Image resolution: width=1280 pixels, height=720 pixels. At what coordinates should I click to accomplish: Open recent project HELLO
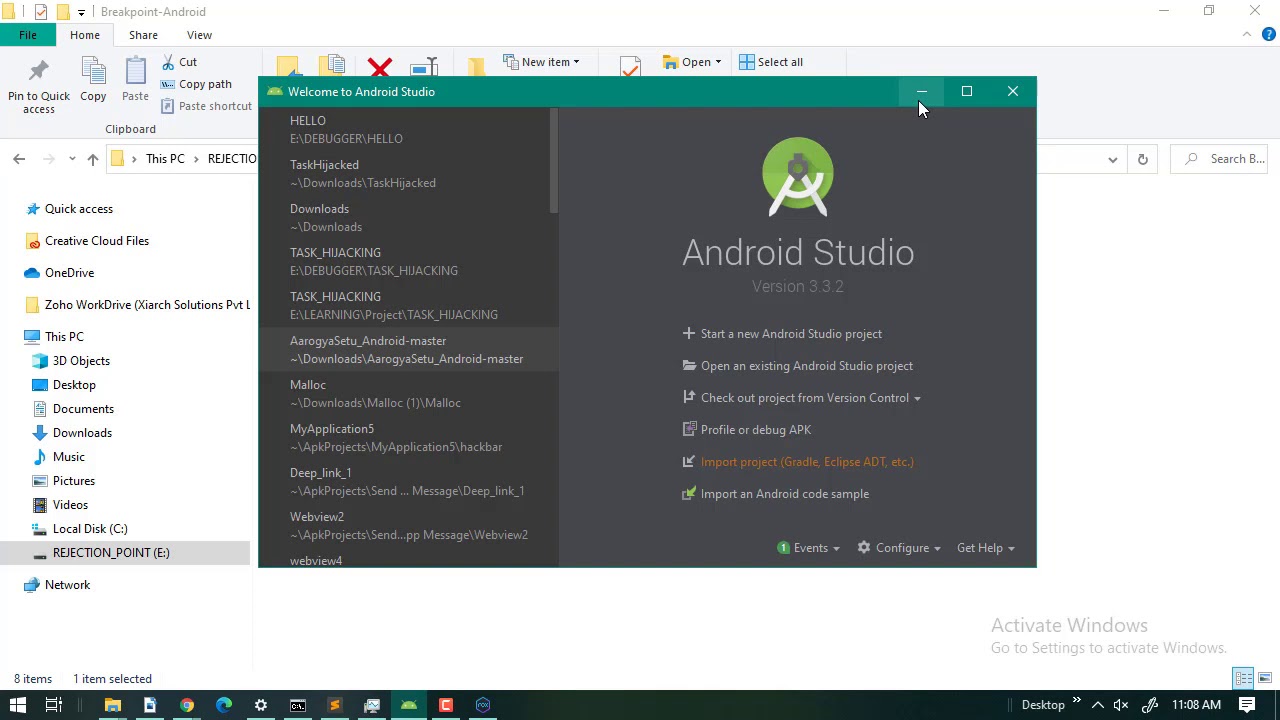coord(408,129)
